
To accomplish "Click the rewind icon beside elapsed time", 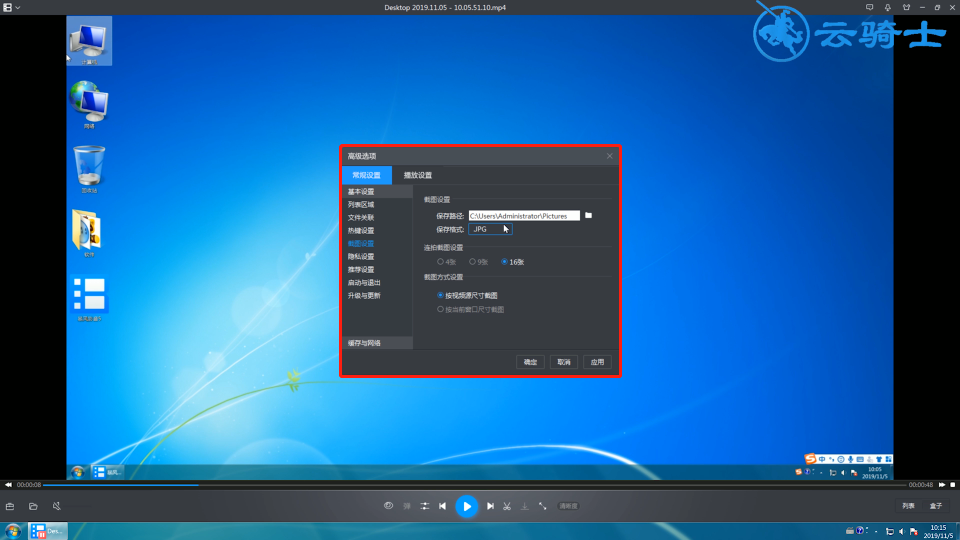I will pos(9,484).
